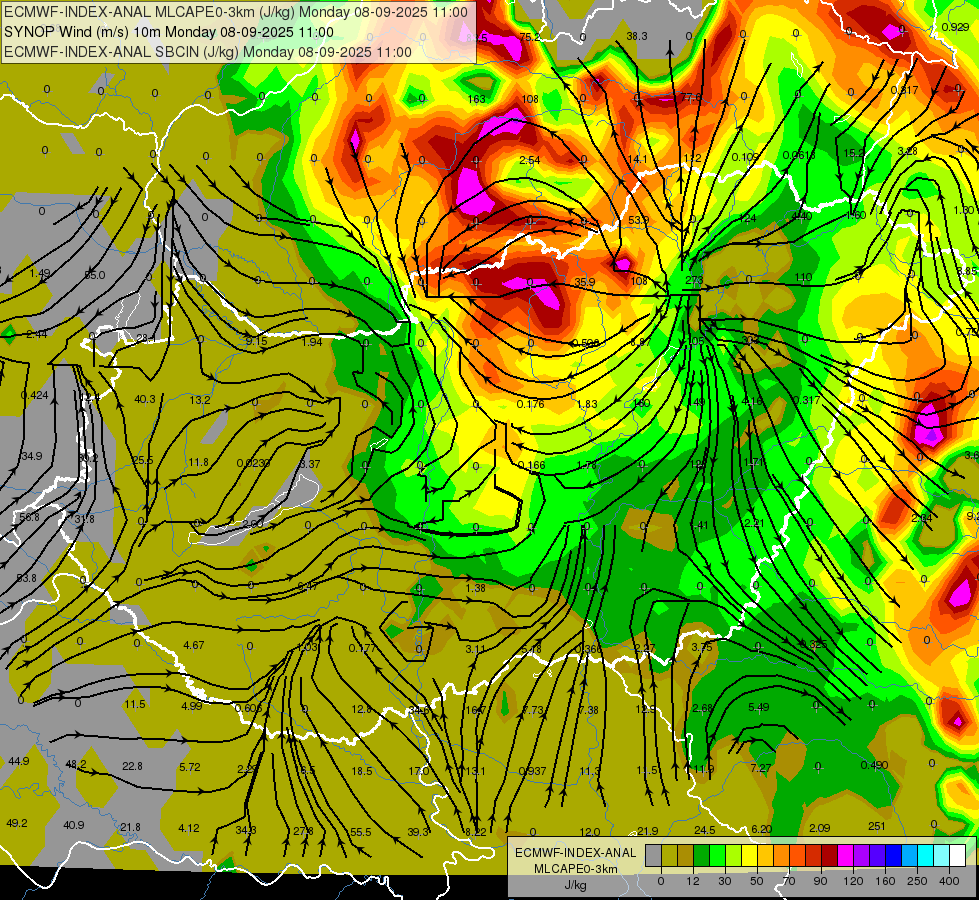Click the map value 55.5
Viewport: 979px width, 900px height.
pos(361,832)
